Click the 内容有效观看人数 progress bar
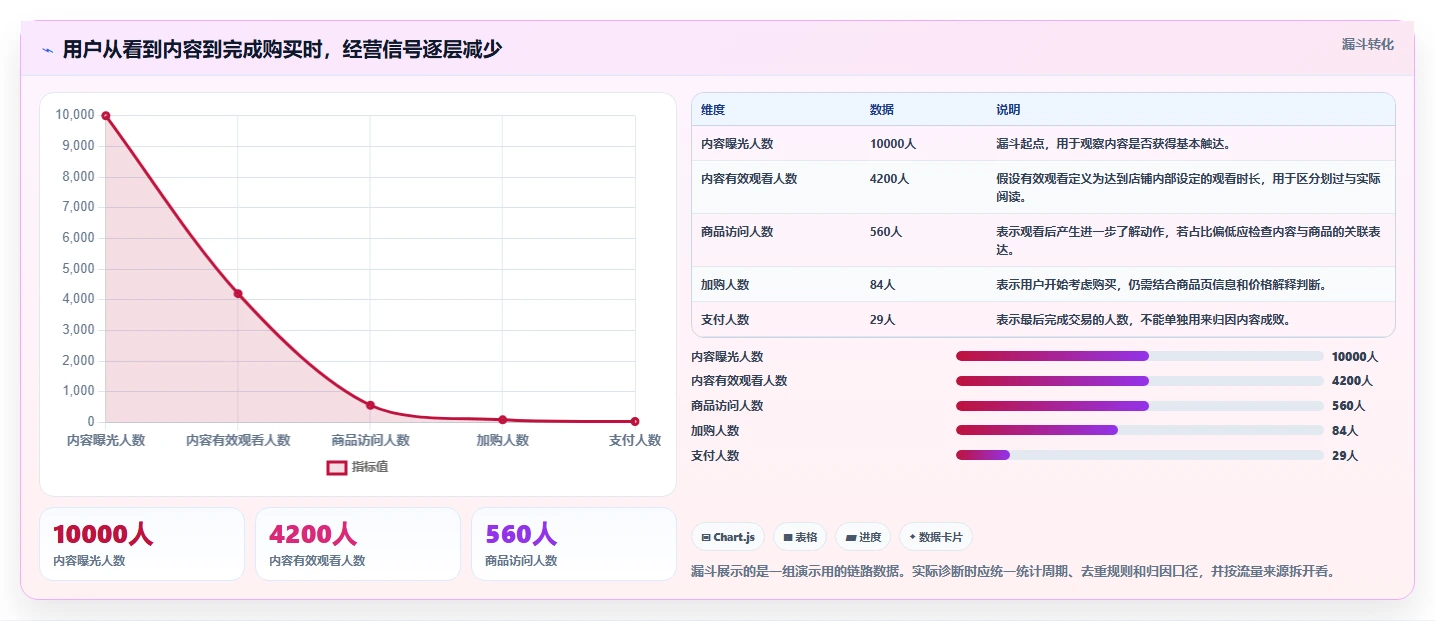The height and width of the screenshot is (621, 1435). pos(1140,381)
